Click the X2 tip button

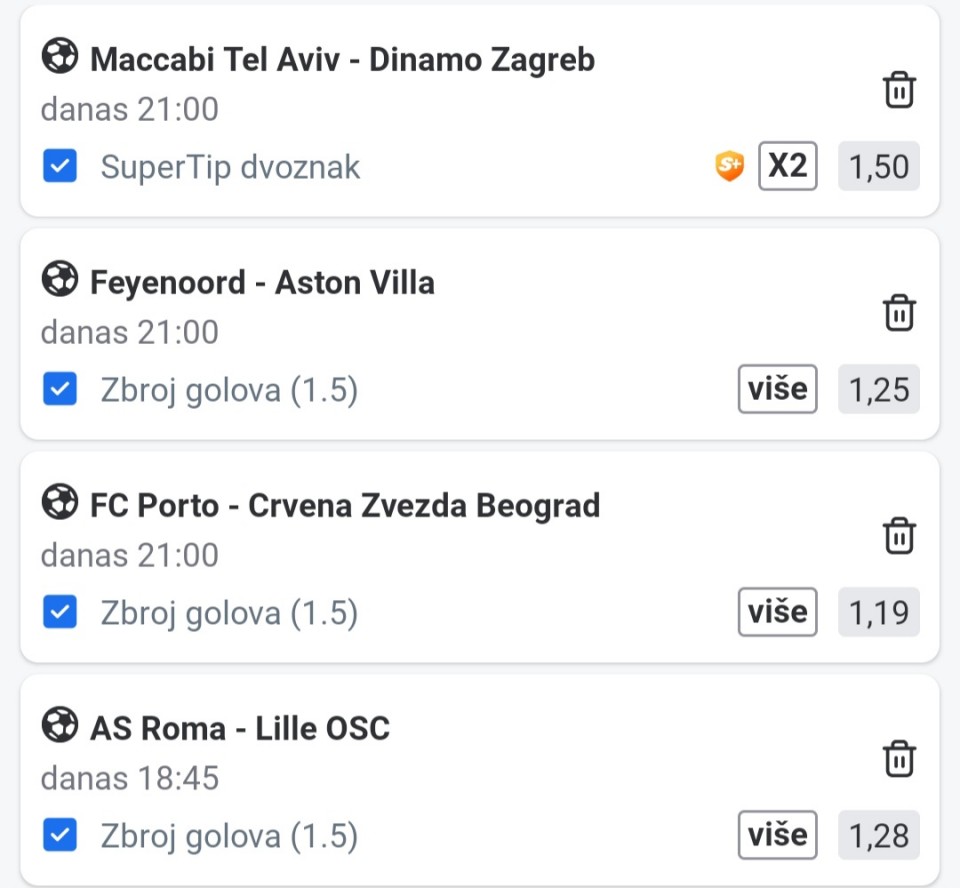pos(787,166)
